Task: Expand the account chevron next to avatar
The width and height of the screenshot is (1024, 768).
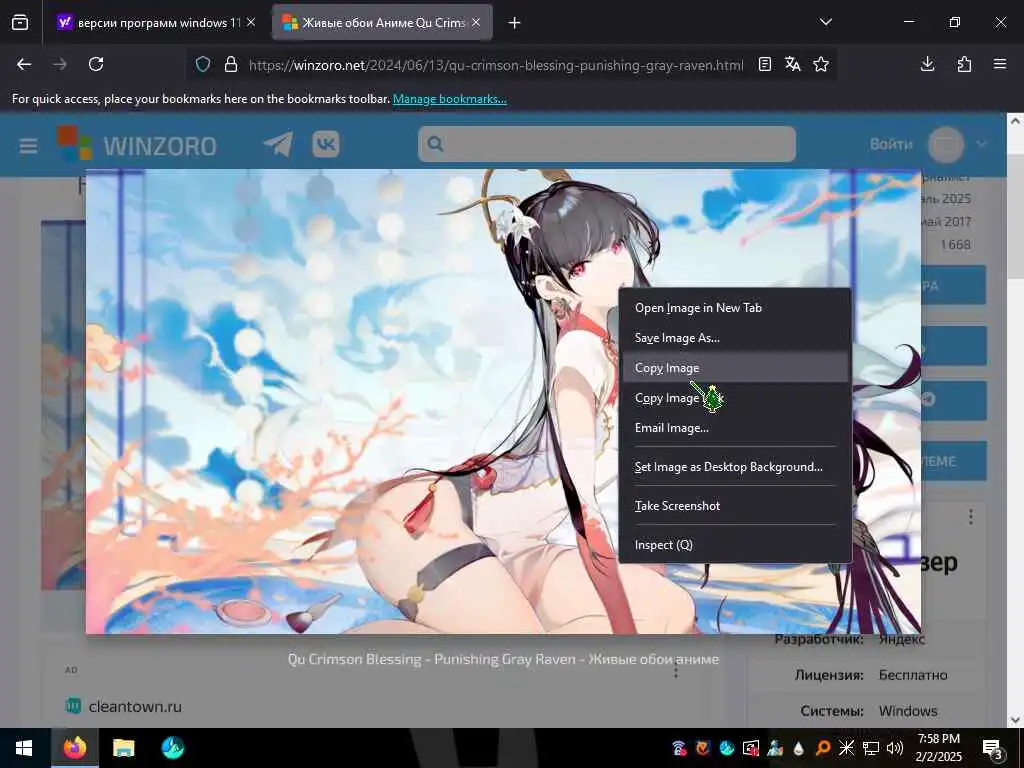Action: click(x=982, y=144)
